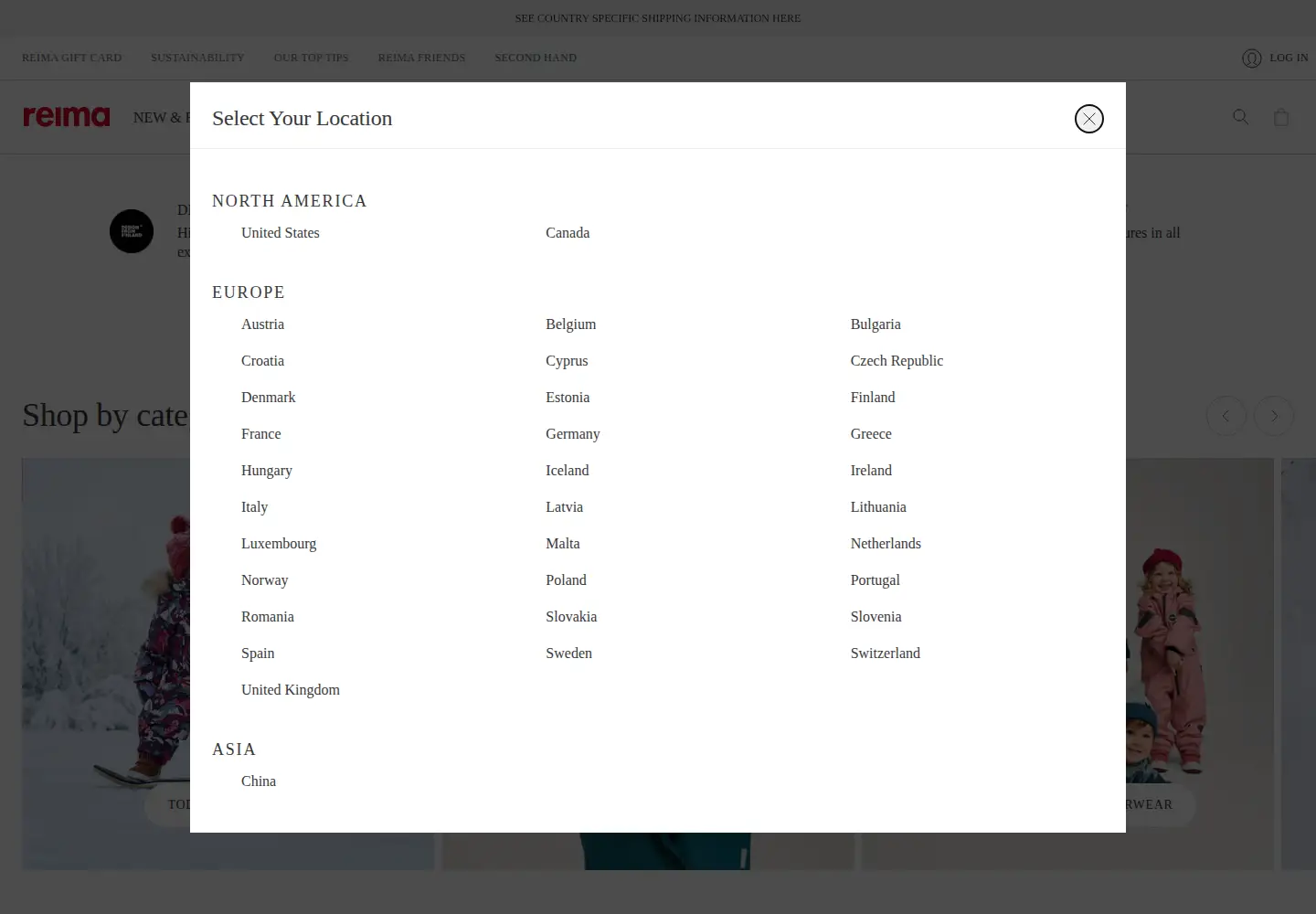Select France as location

point(260,434)
